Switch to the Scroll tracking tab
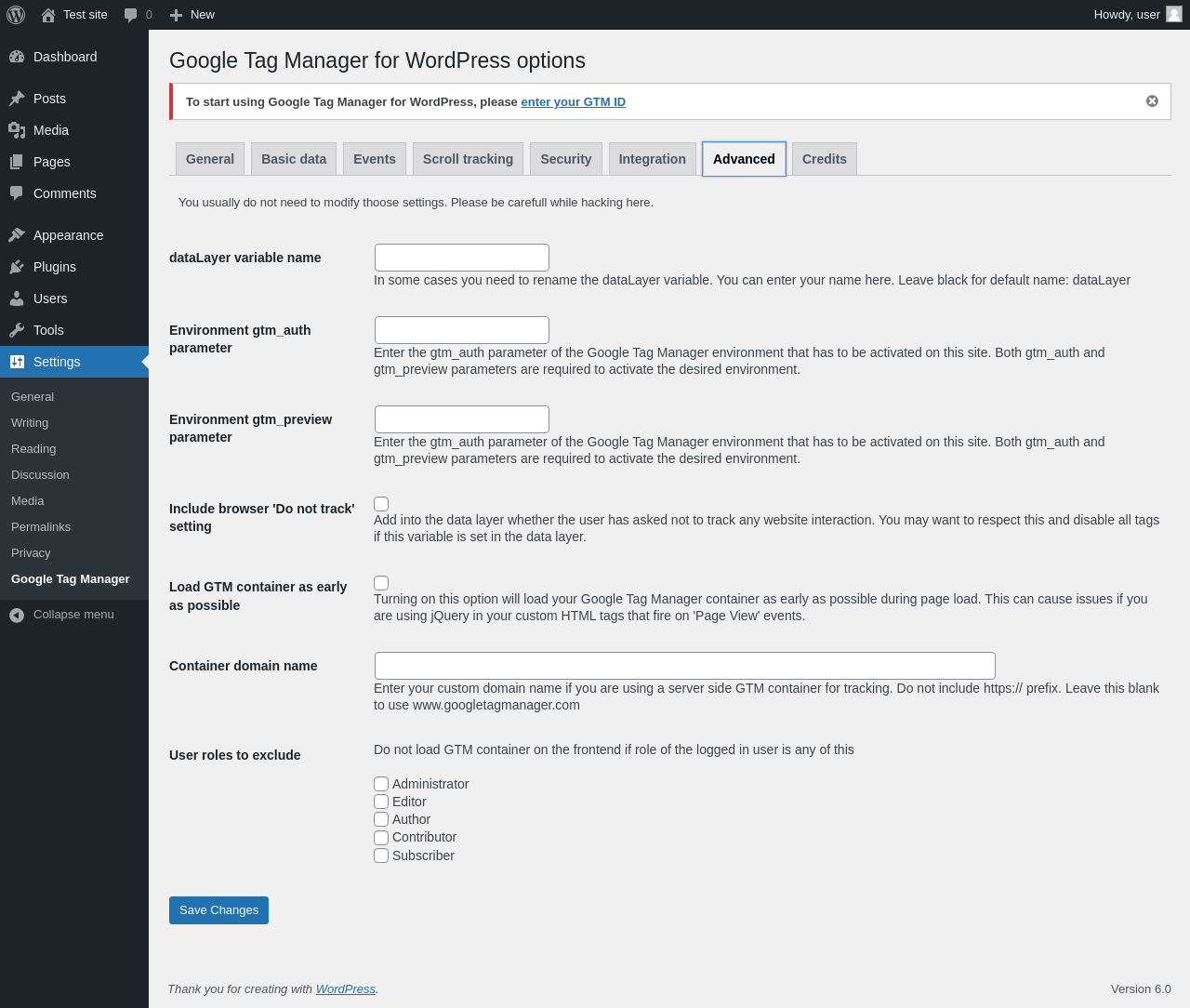This screenshot has height=1008, width=1190. pyautogui.click(x=468, y=159)
